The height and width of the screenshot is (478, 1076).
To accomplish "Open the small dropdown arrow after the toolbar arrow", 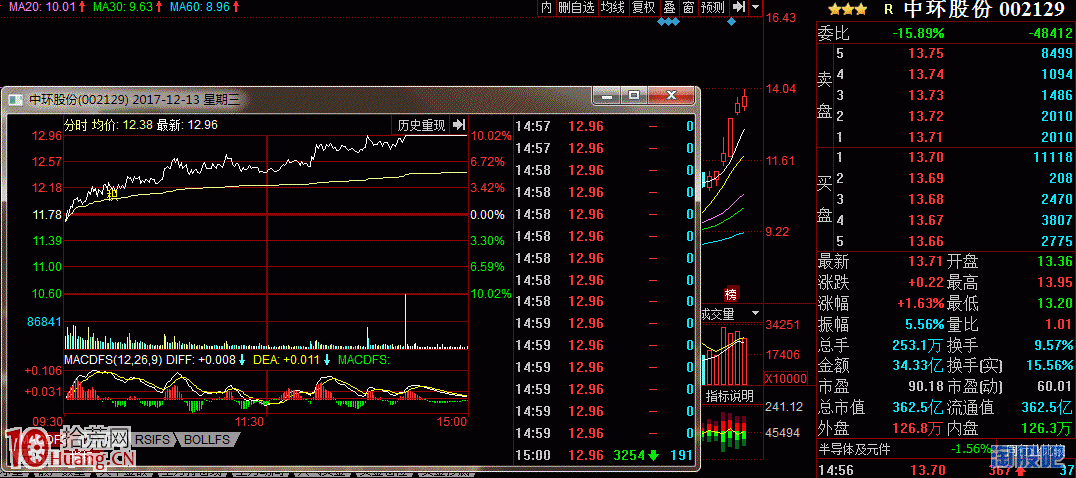I will 756,7.
